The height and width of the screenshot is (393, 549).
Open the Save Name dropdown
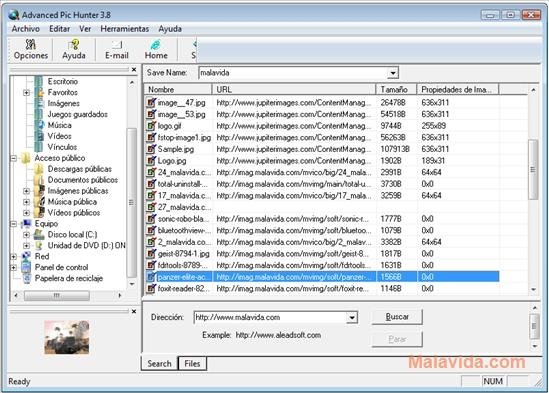(x=393, y=73)
